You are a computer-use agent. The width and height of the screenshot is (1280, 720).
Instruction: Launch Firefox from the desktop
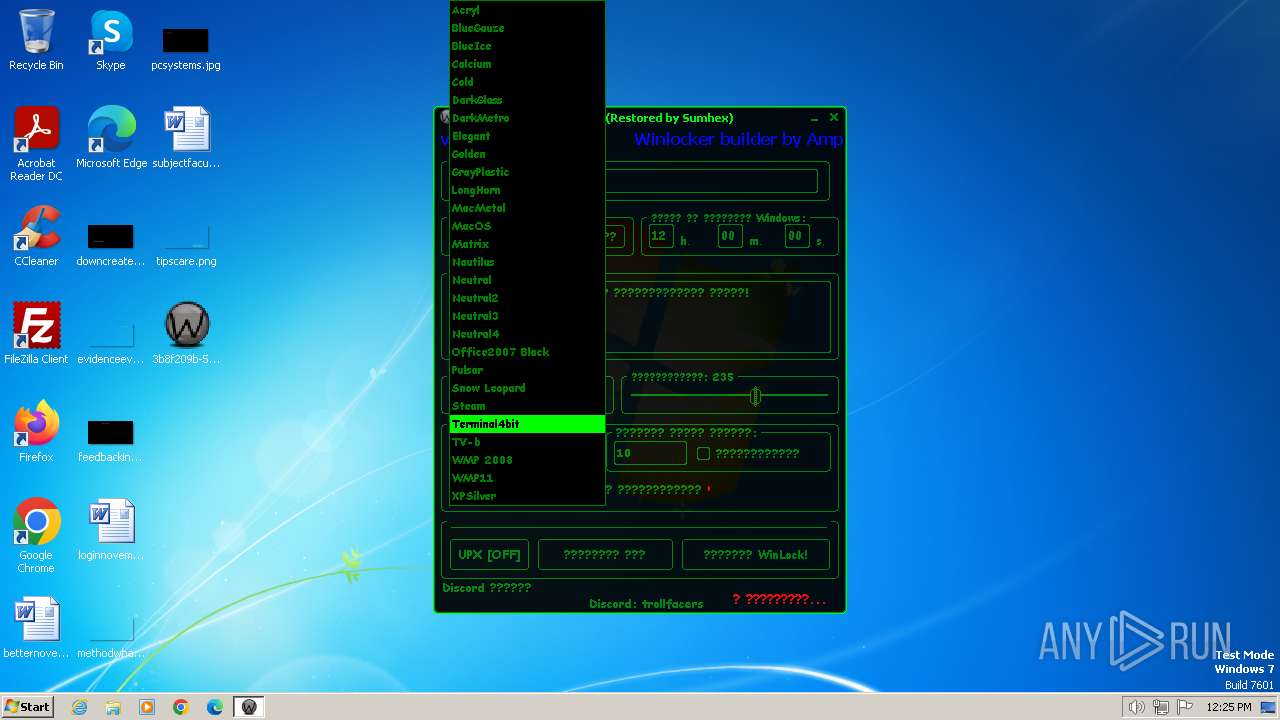(36, 432)
